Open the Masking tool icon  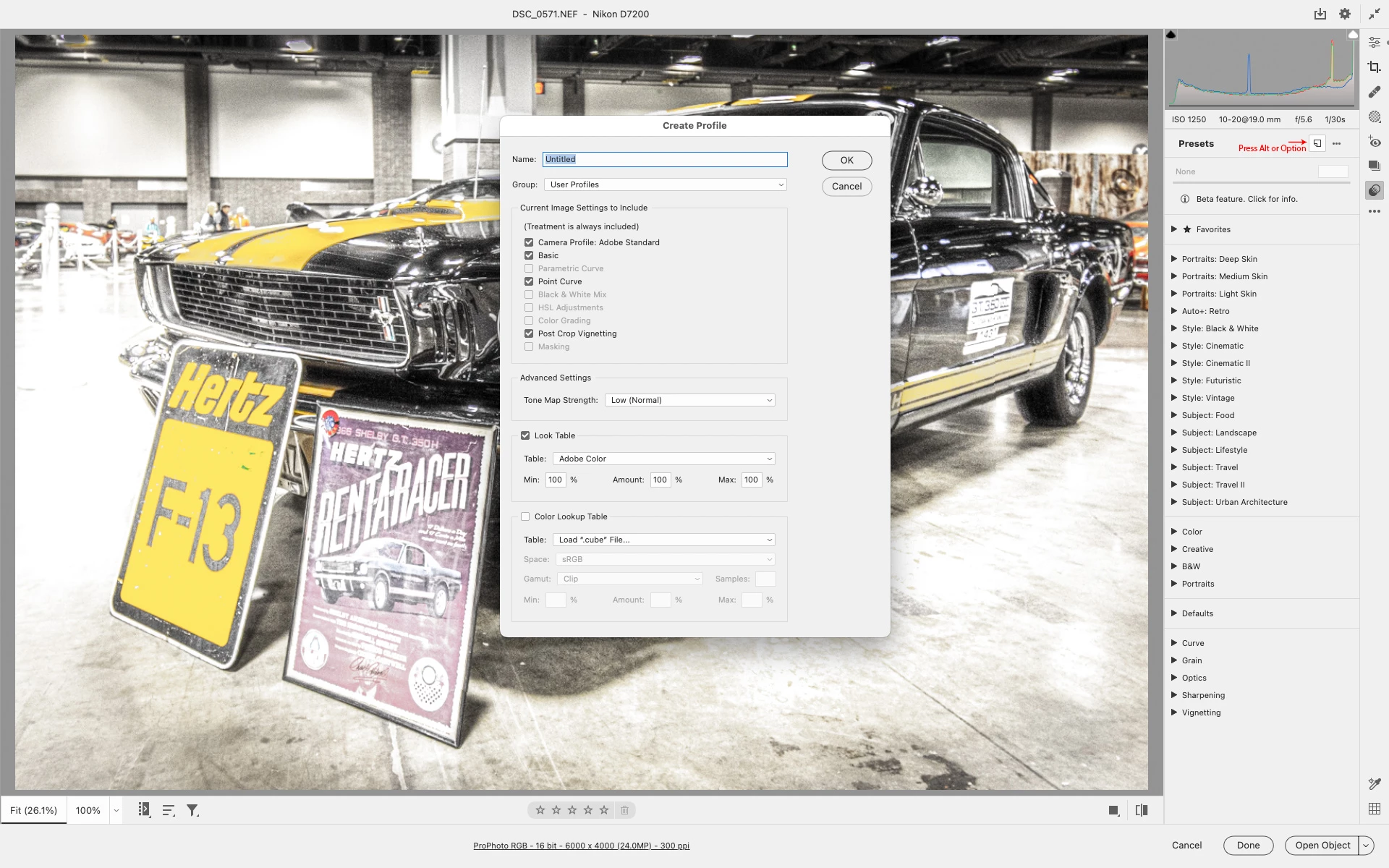tap(1375, 116)
